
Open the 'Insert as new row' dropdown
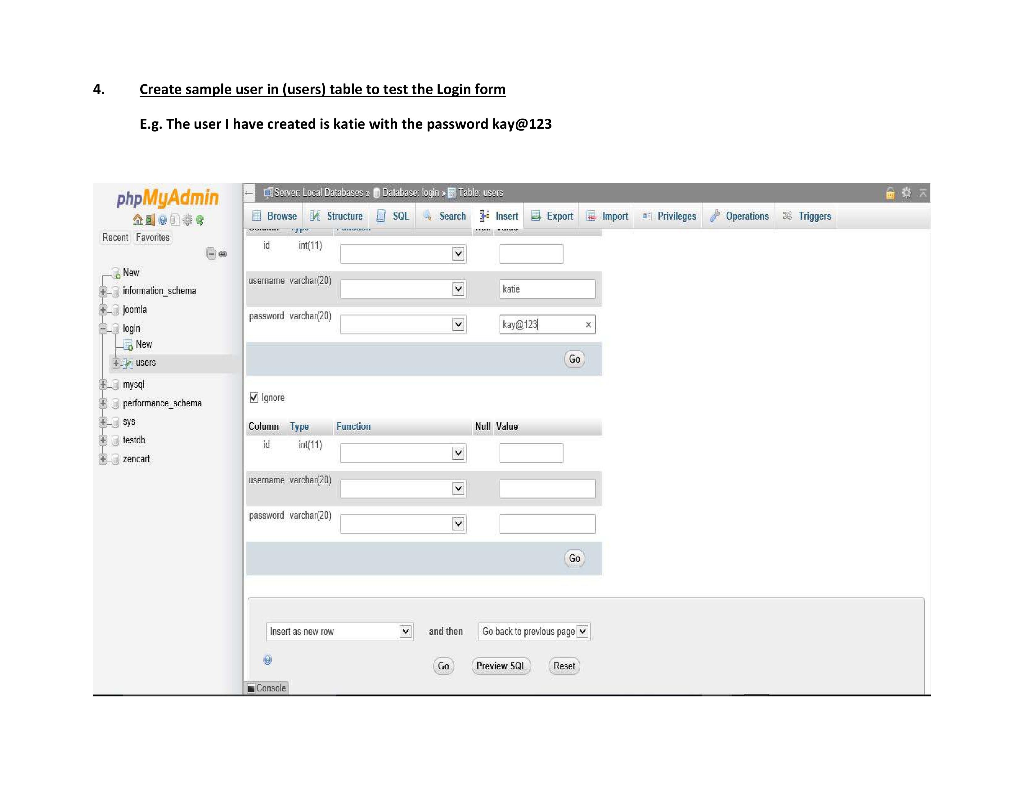[338, 631]
